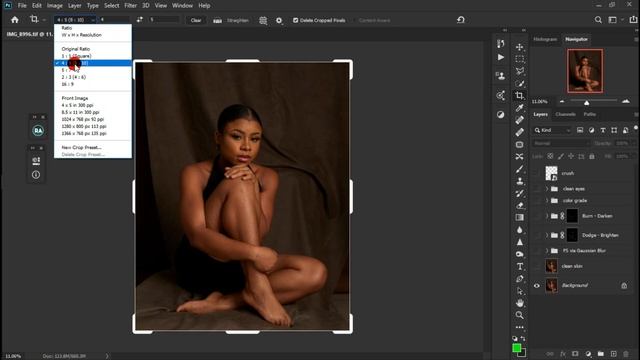Click the Straighten level icon
Image resolution: width=640 pixels, height=360 pixels.
coord(218,20)
